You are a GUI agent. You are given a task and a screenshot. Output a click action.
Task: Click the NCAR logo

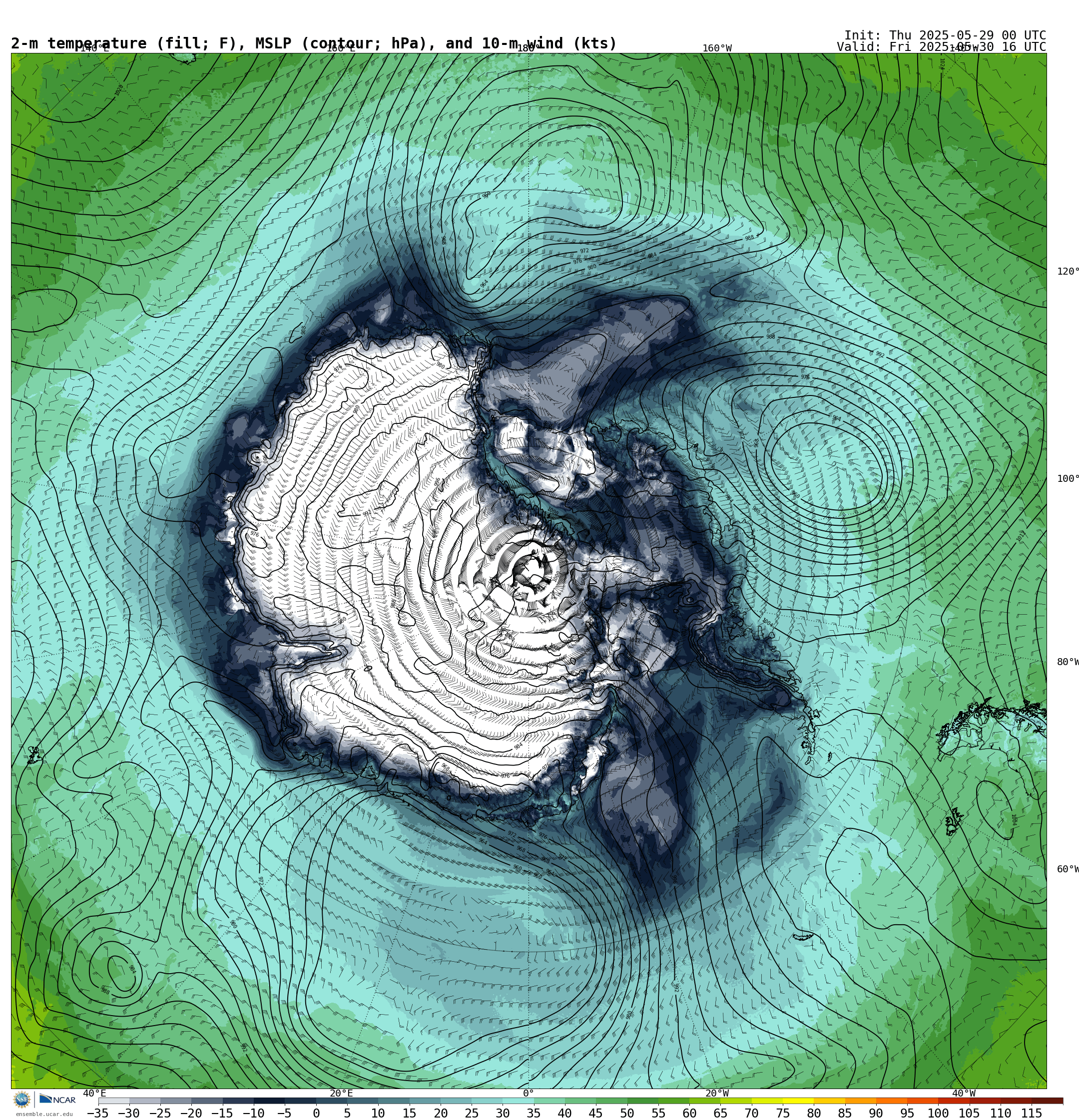tap(57, 1100)
